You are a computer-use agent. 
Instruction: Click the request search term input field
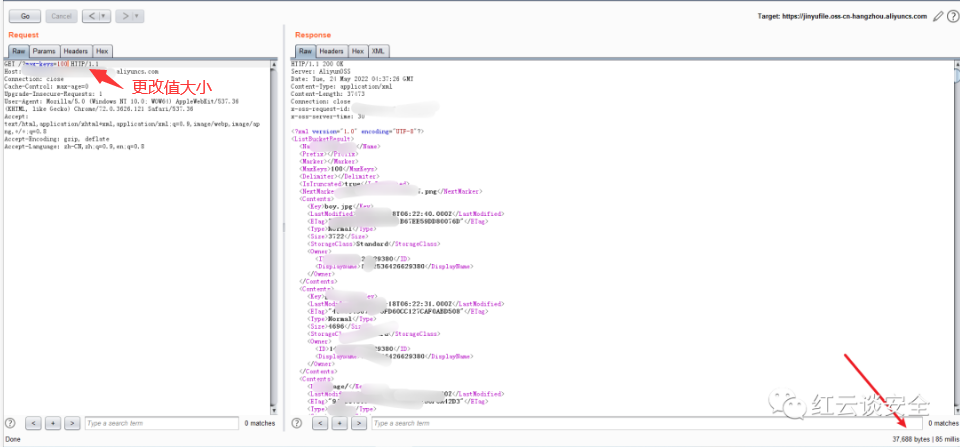pos(160,424)
